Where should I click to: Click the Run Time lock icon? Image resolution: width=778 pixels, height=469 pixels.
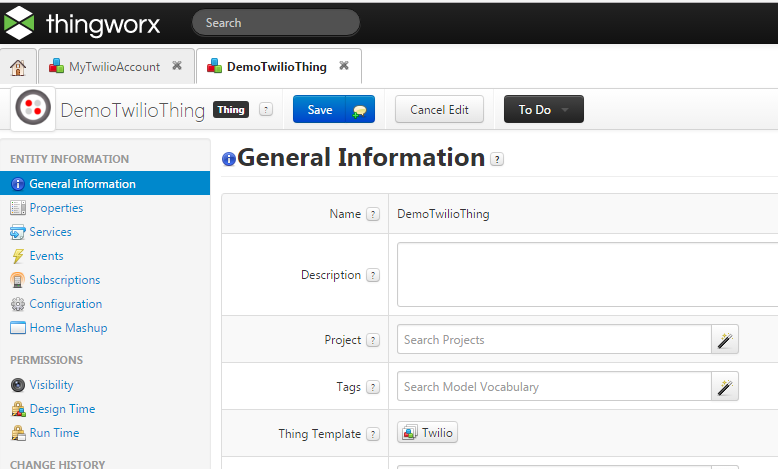(x=18, y=433)
